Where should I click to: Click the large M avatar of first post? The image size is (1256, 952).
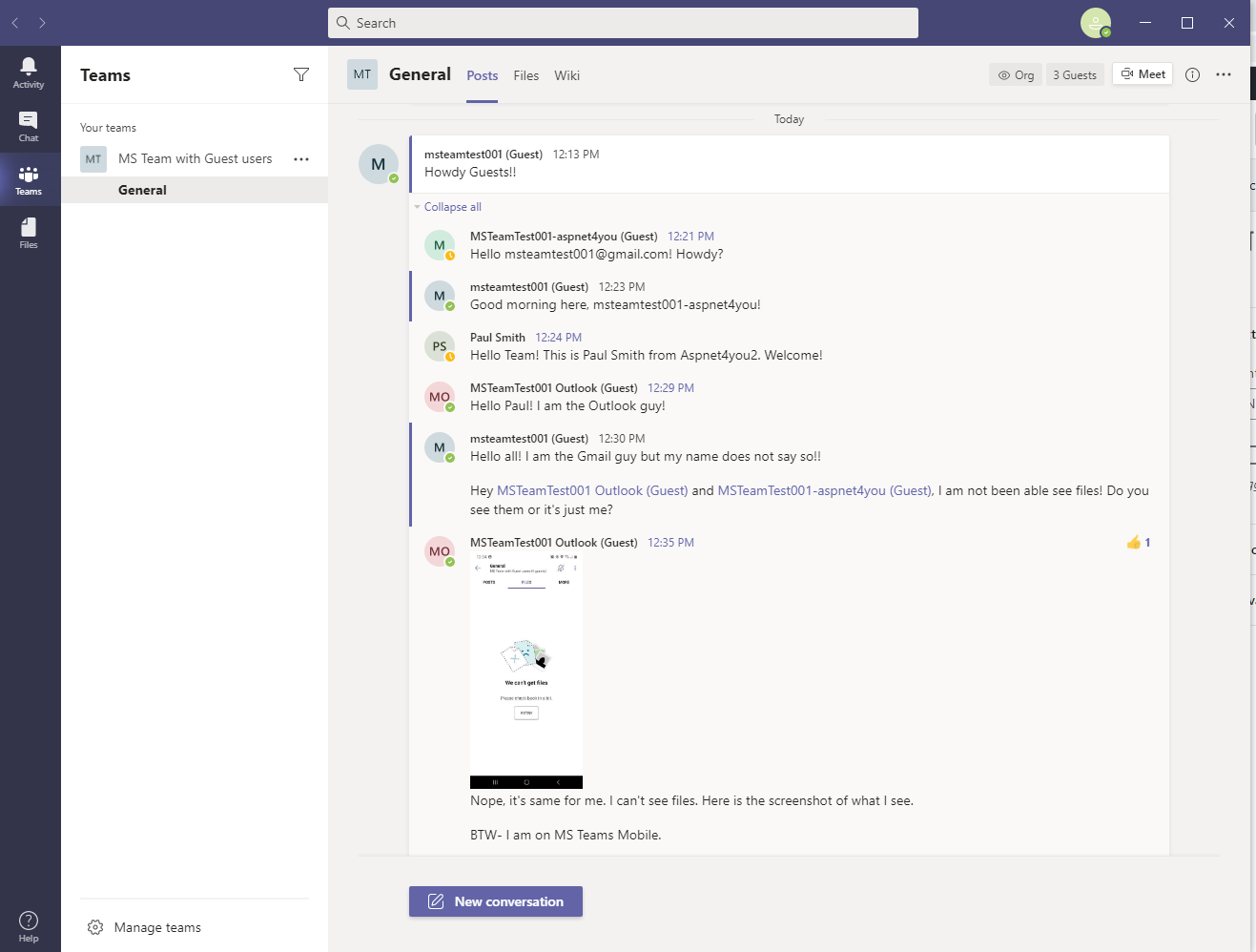click(379, 164)
